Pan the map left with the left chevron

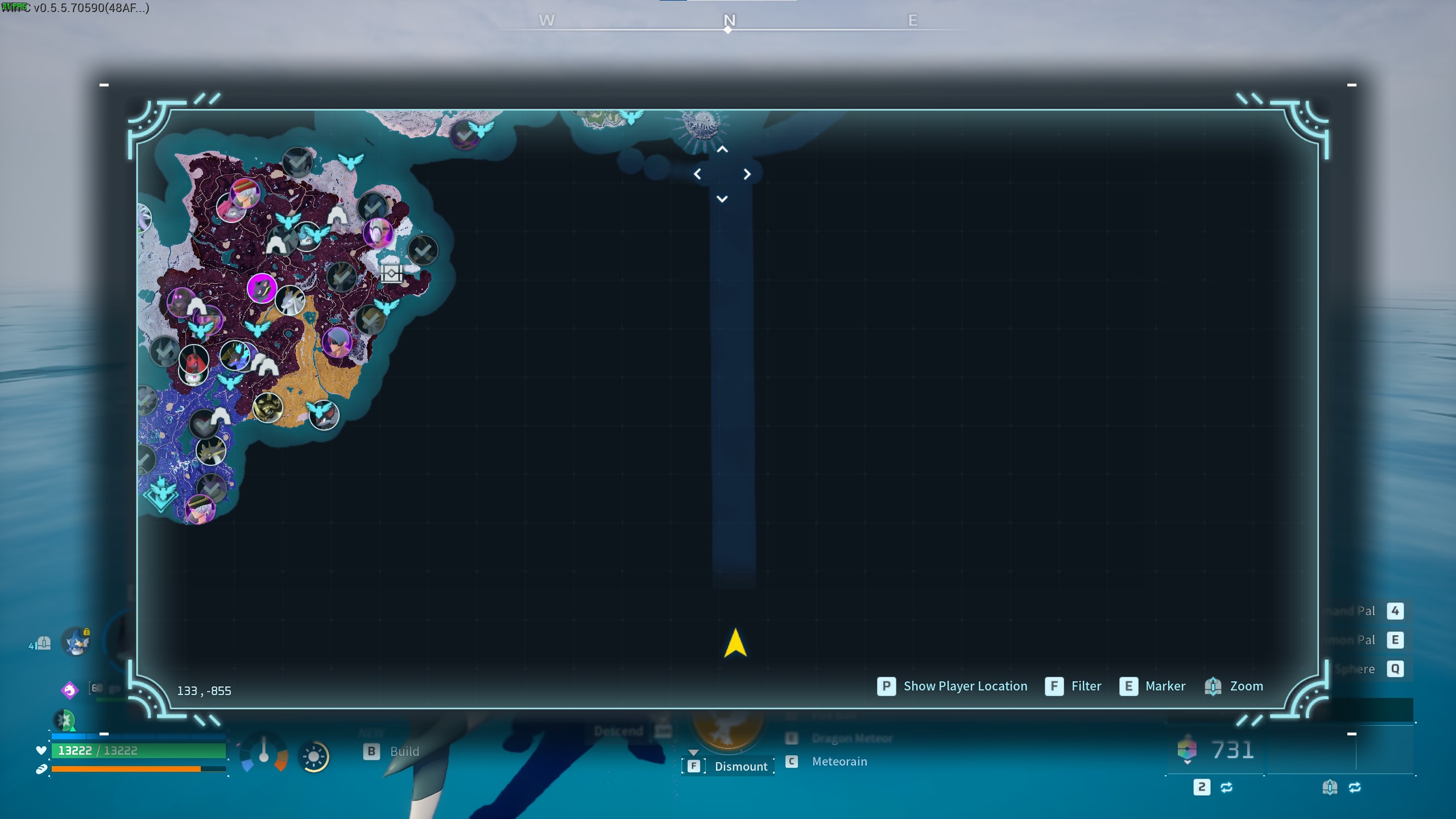[x=697, y=174]
